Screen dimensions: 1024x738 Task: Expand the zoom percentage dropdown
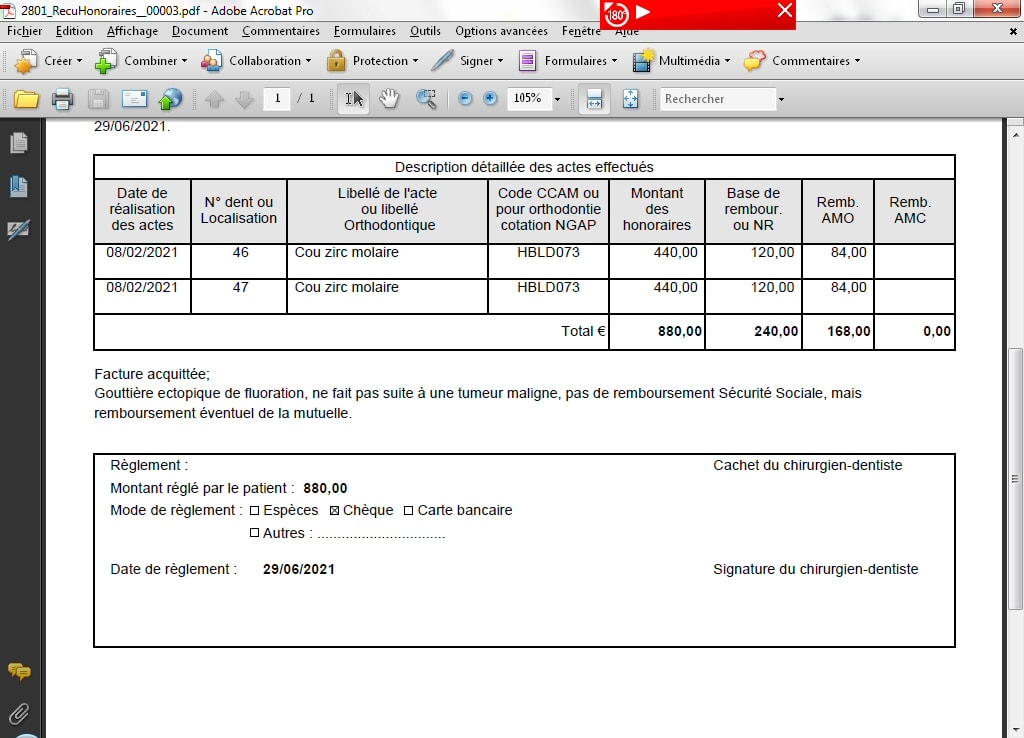(x=557, y=99)
